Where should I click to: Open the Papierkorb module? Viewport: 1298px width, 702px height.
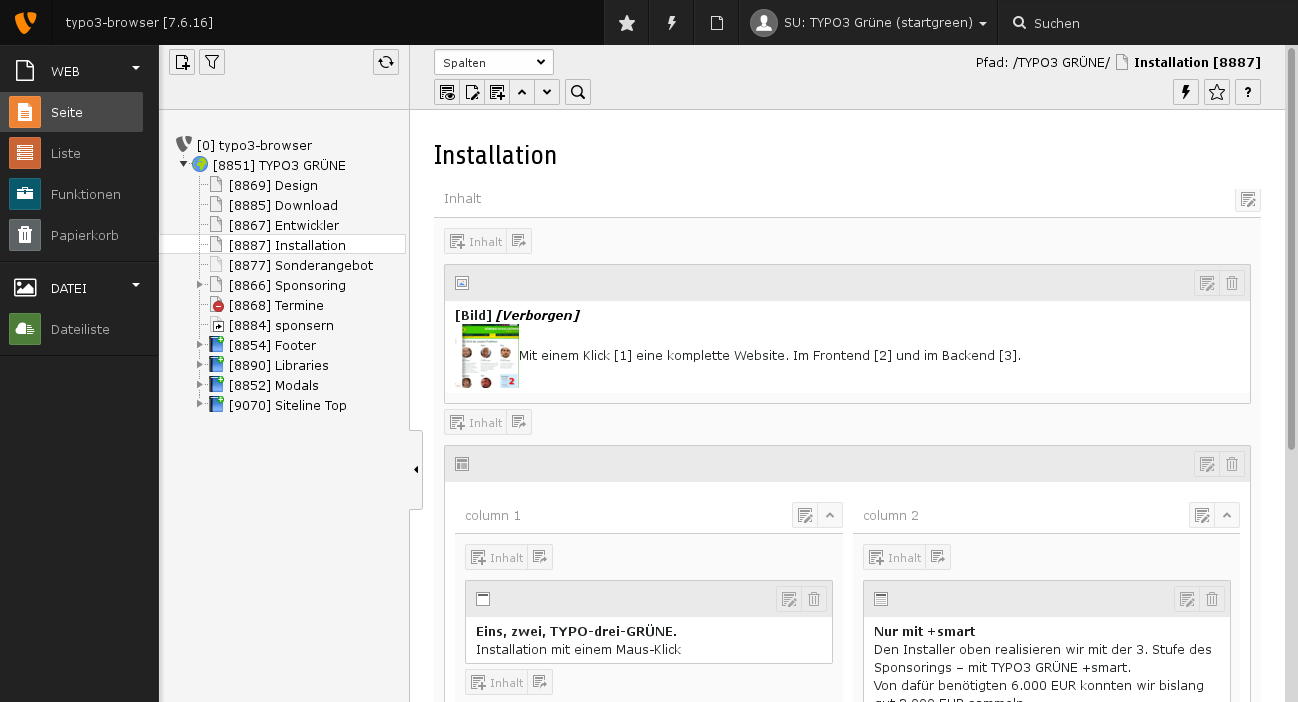pos(72,235)
